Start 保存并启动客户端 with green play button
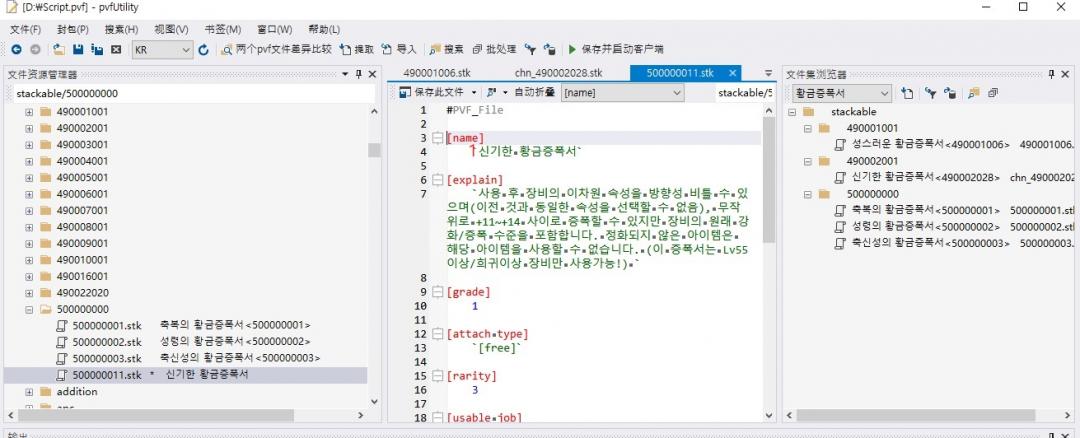The image size is (1080, 438). (x=615, y=49)
